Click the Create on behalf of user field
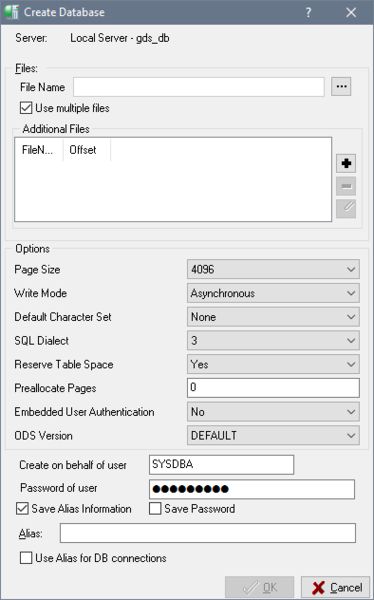This screenshot has height=600, width=374. coord(222,465)
